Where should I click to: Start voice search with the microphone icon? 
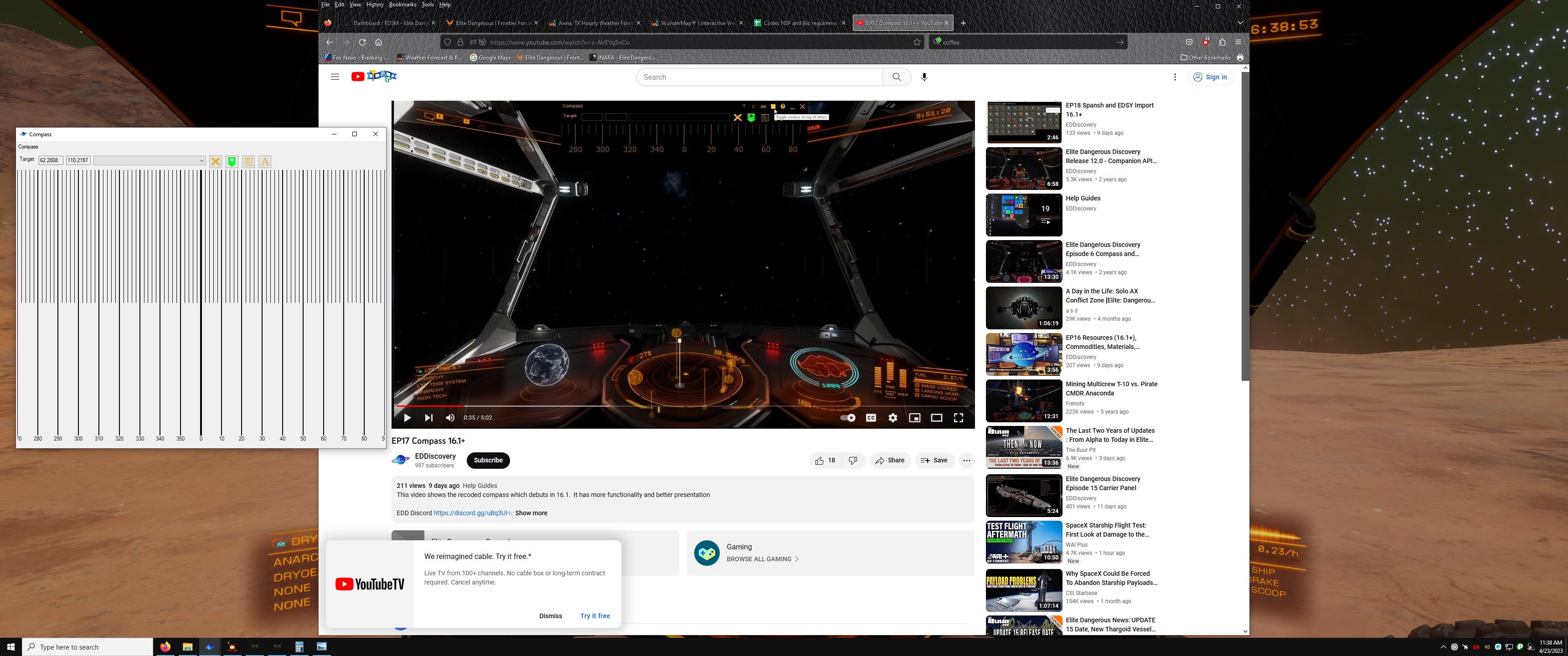coord(924,77)
